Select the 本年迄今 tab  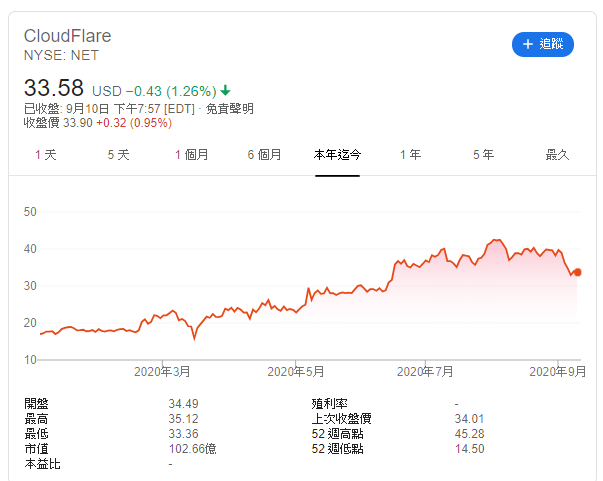(337, 155)
